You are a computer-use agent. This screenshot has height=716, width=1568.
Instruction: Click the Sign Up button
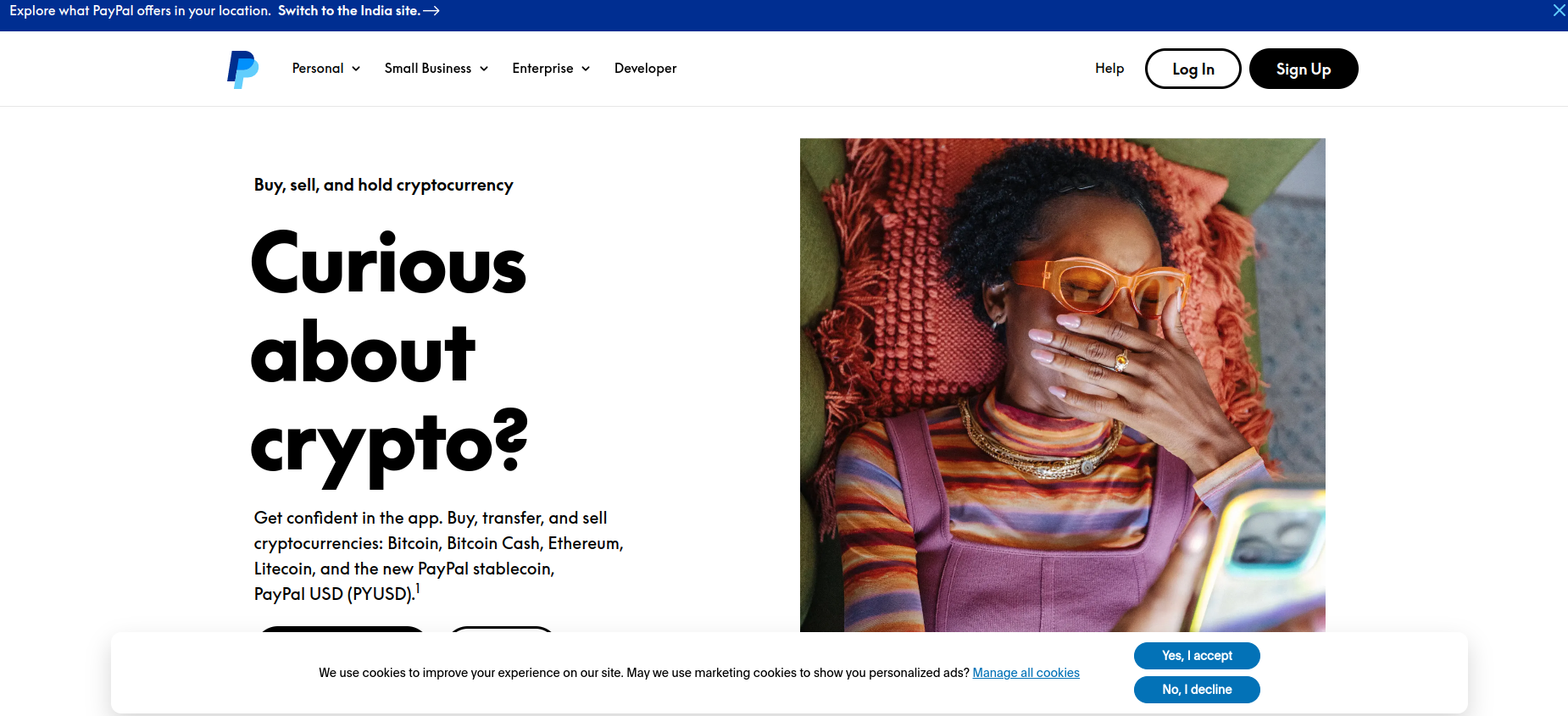pos(1303,69)
